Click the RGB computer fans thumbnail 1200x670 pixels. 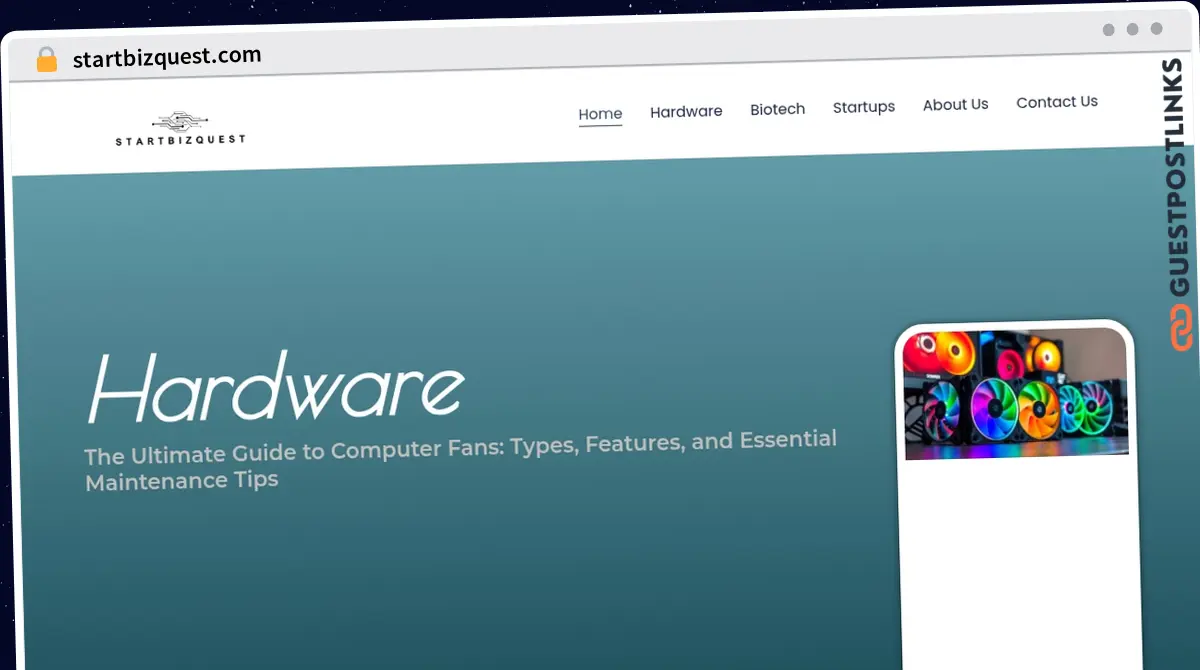tap(1015, 395)
